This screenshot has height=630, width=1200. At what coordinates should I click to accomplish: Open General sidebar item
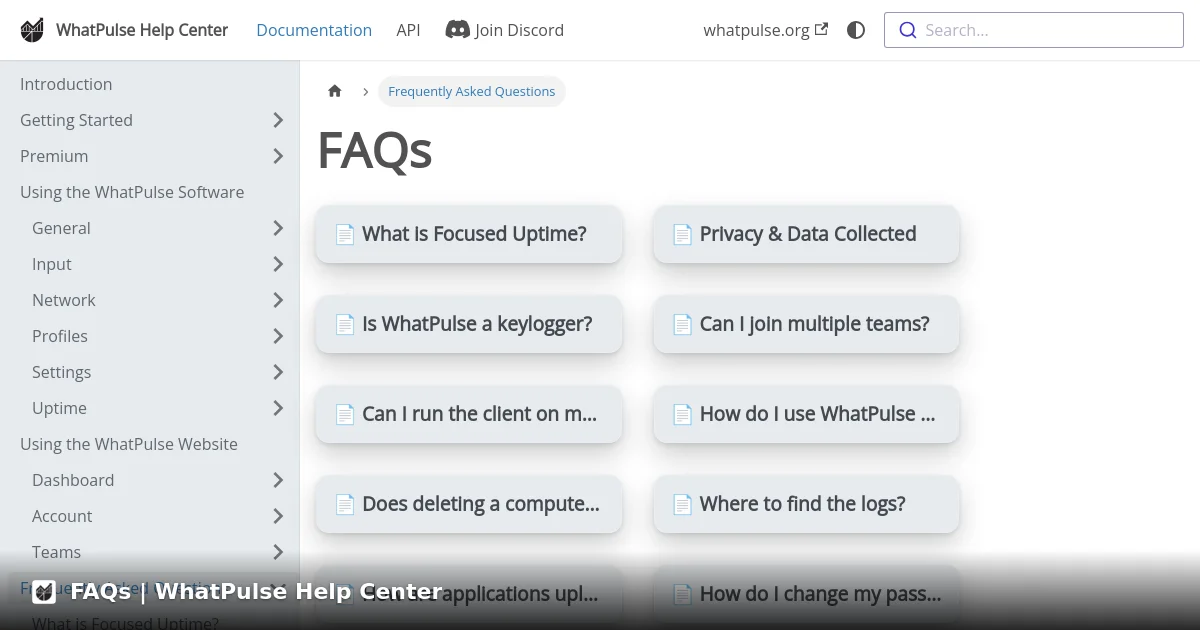[x=61, y=228]
